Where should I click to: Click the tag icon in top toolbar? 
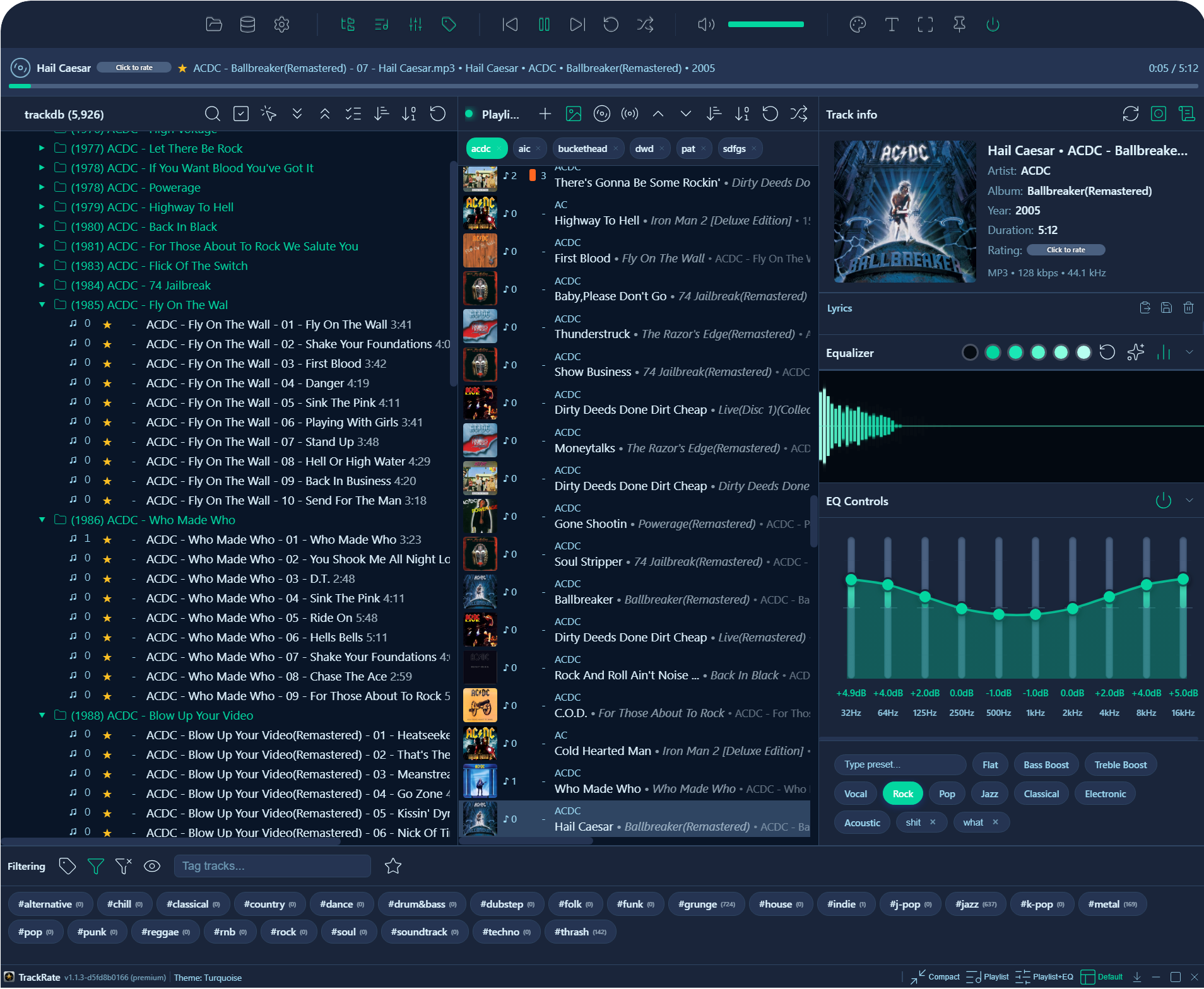click(x=449, y=25)
